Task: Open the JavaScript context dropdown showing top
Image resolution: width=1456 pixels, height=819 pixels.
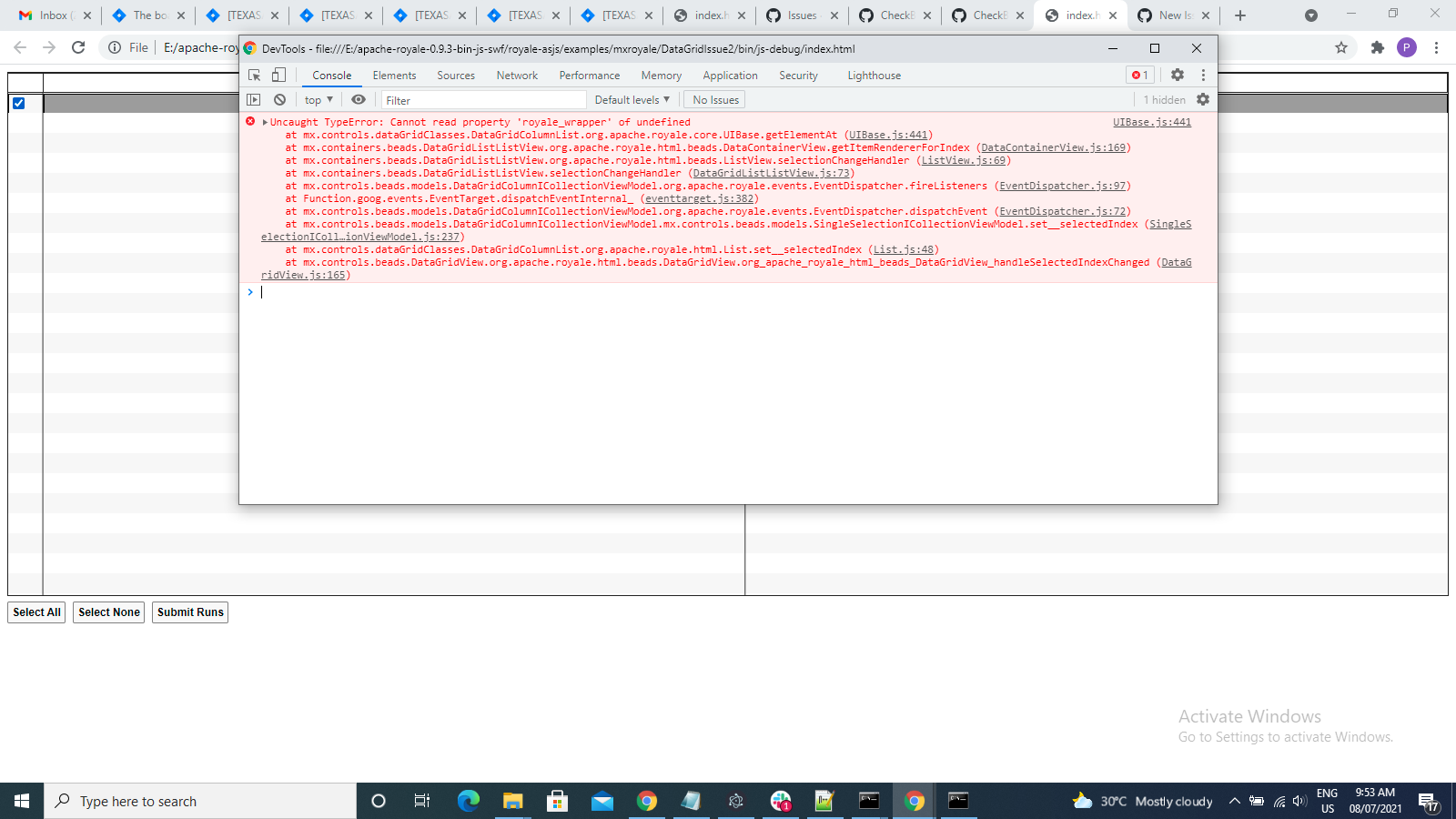Action: (x=317, y=99)
